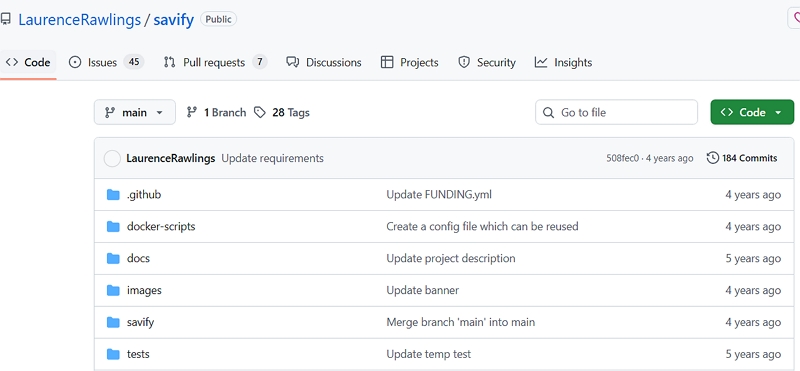800x371 pixels.
Task: View the 1 Branch link
Action: click(x=216, y=112)
